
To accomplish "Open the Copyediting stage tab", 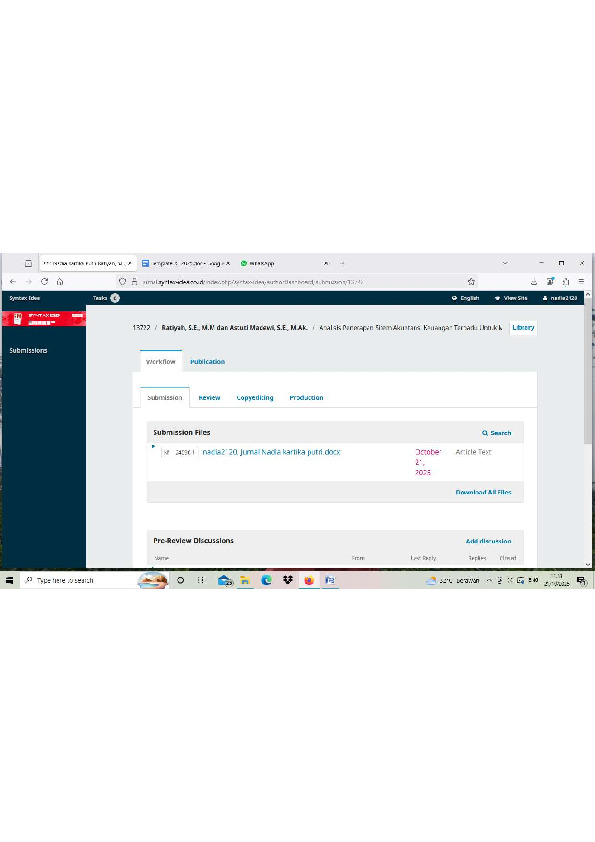I will [255, 398].
